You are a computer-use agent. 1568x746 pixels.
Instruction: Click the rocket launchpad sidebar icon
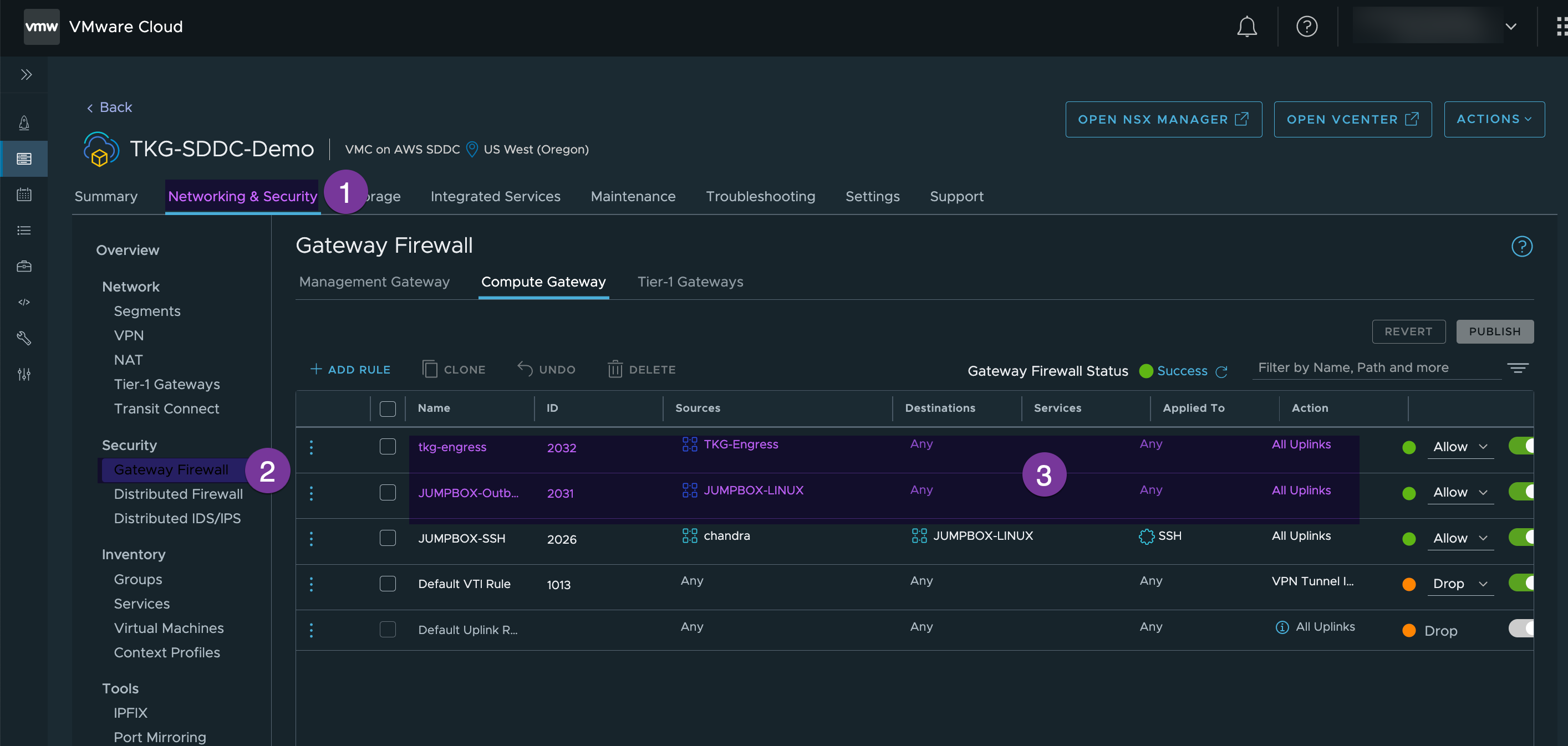(x=24, y=123)
